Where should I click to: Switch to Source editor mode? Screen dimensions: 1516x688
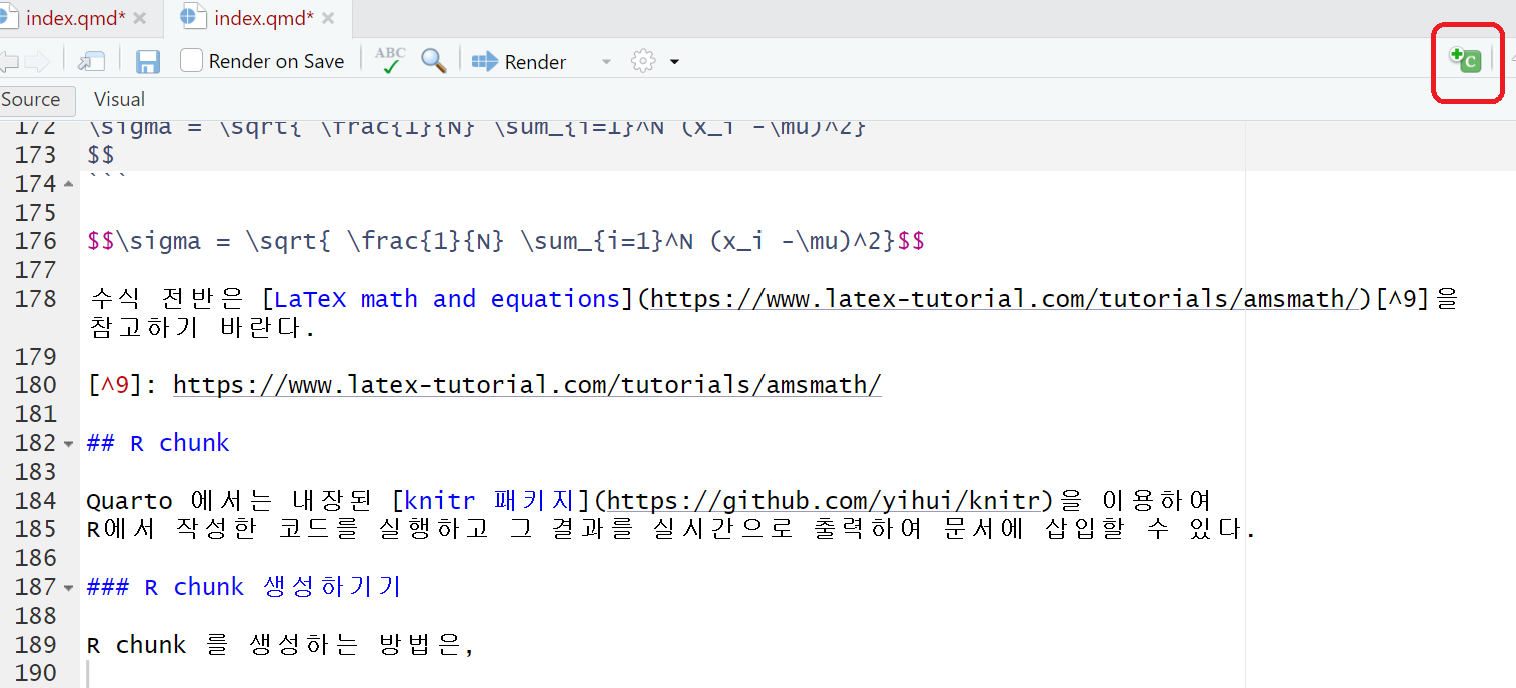tap(31, 99)
